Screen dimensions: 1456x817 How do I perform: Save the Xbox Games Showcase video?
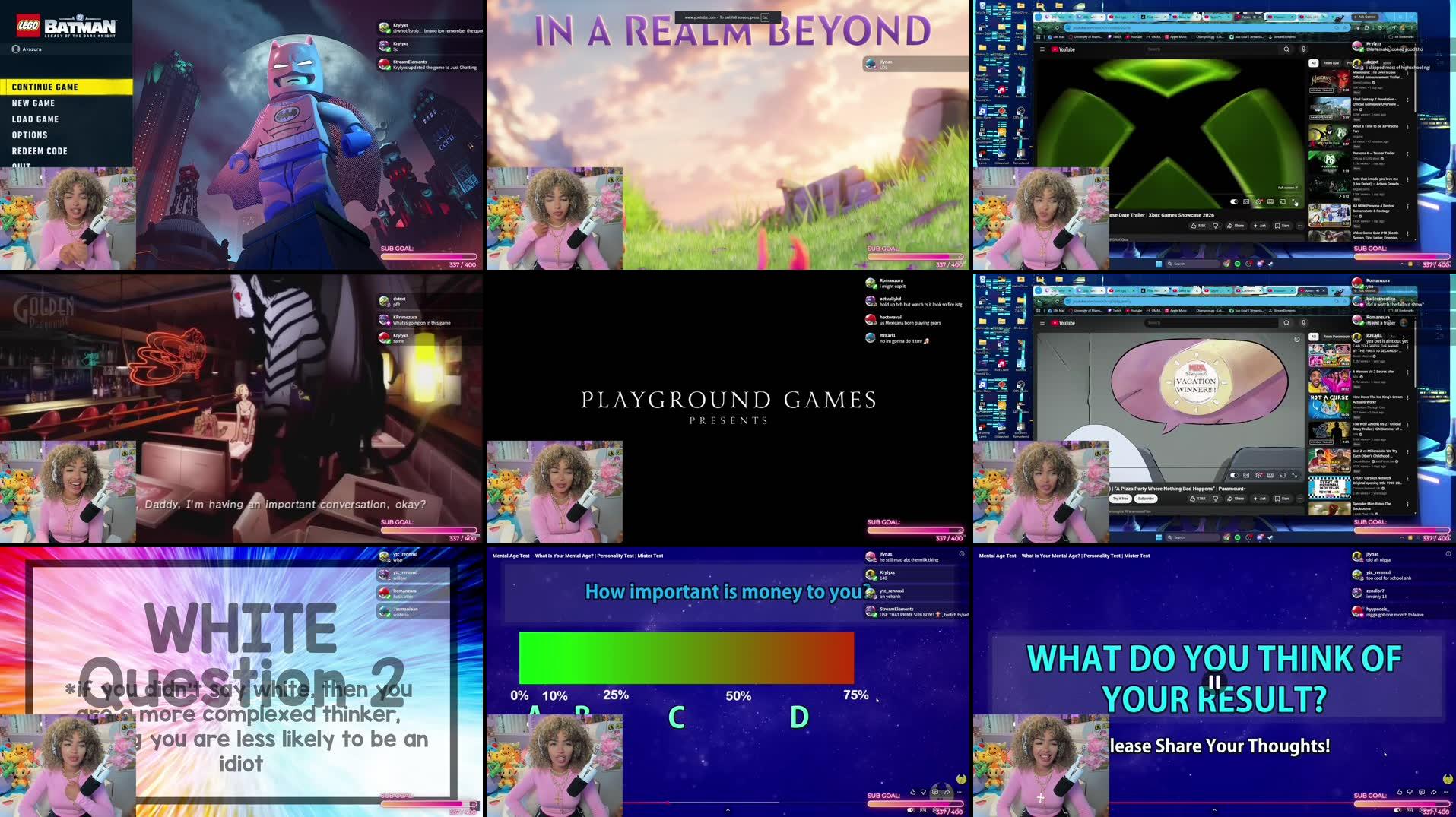tap(1283, 226)
